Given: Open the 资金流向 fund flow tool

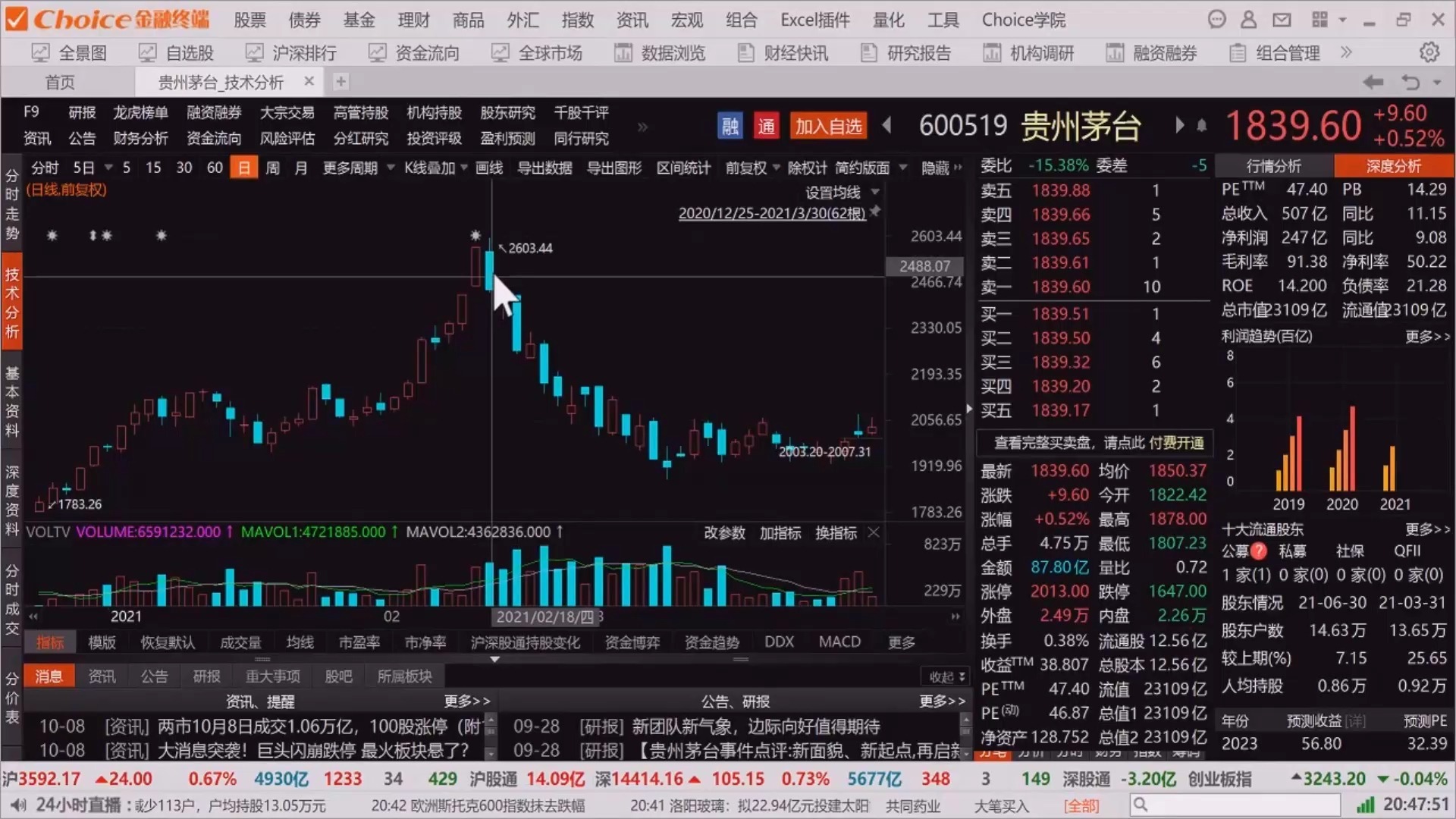Looking at the screenshot, I should point(414,52).
